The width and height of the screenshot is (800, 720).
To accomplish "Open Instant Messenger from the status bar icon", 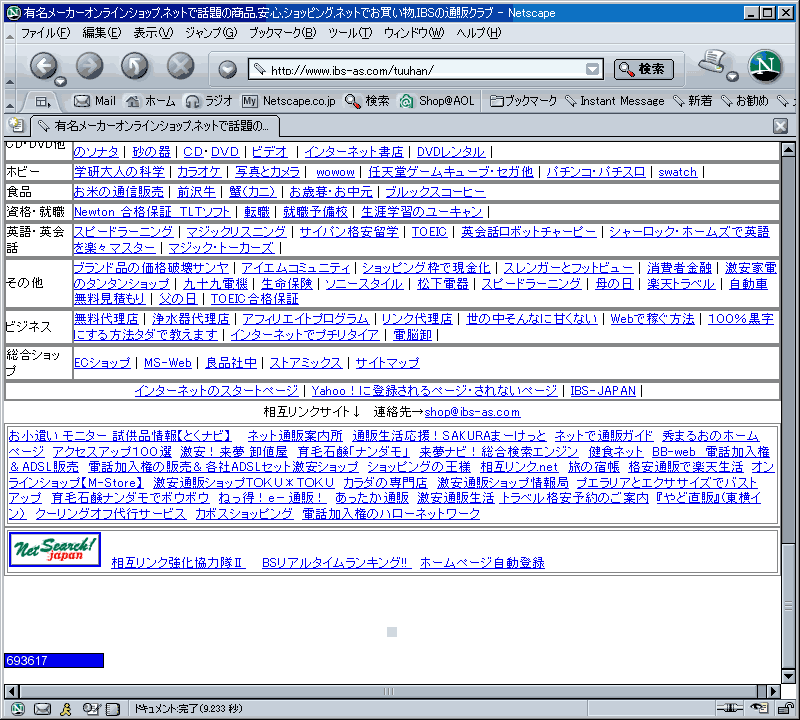I will click(66, 708).
